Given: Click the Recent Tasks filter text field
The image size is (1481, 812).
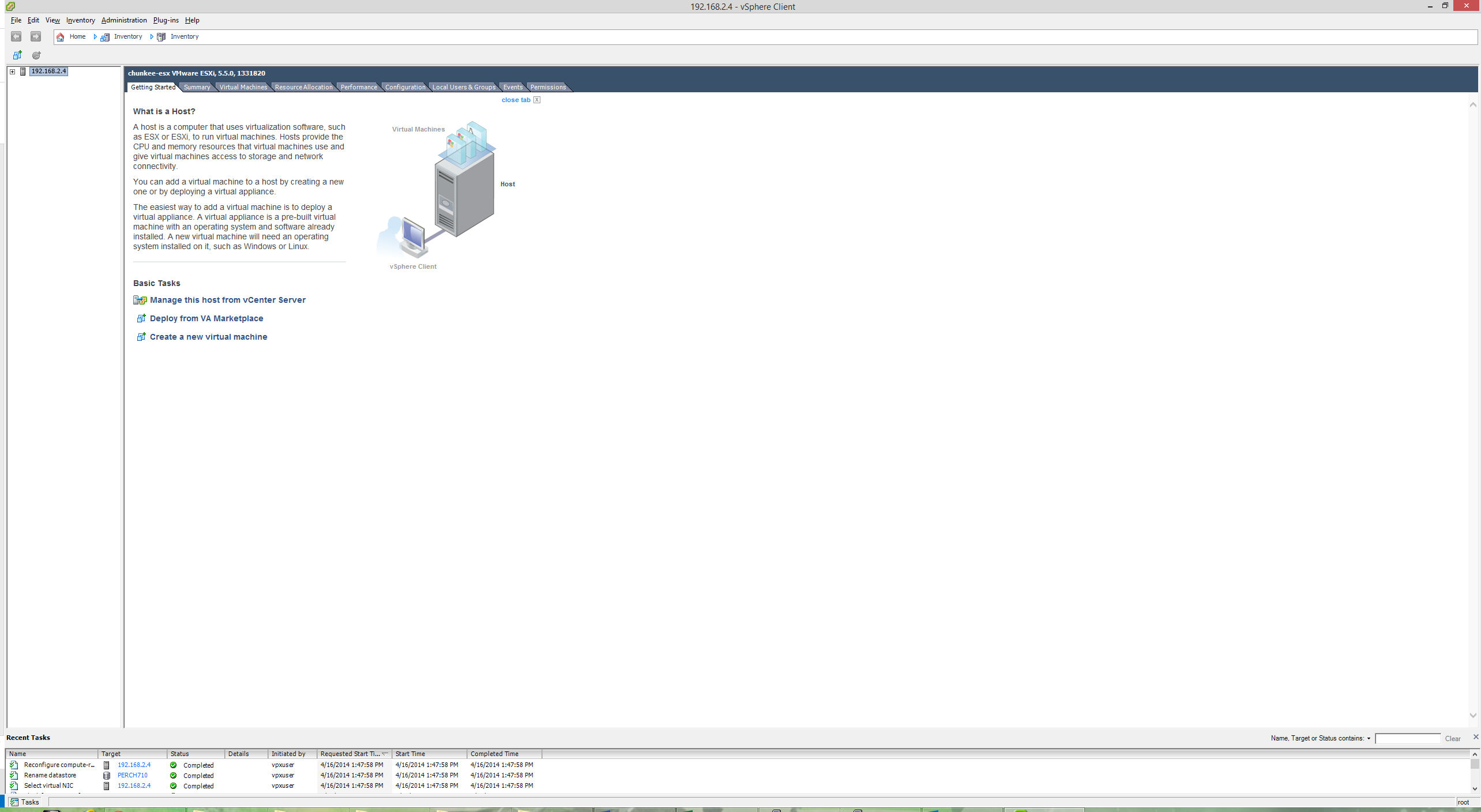Looking at the screenshot, I should [x=1407, y=739].
